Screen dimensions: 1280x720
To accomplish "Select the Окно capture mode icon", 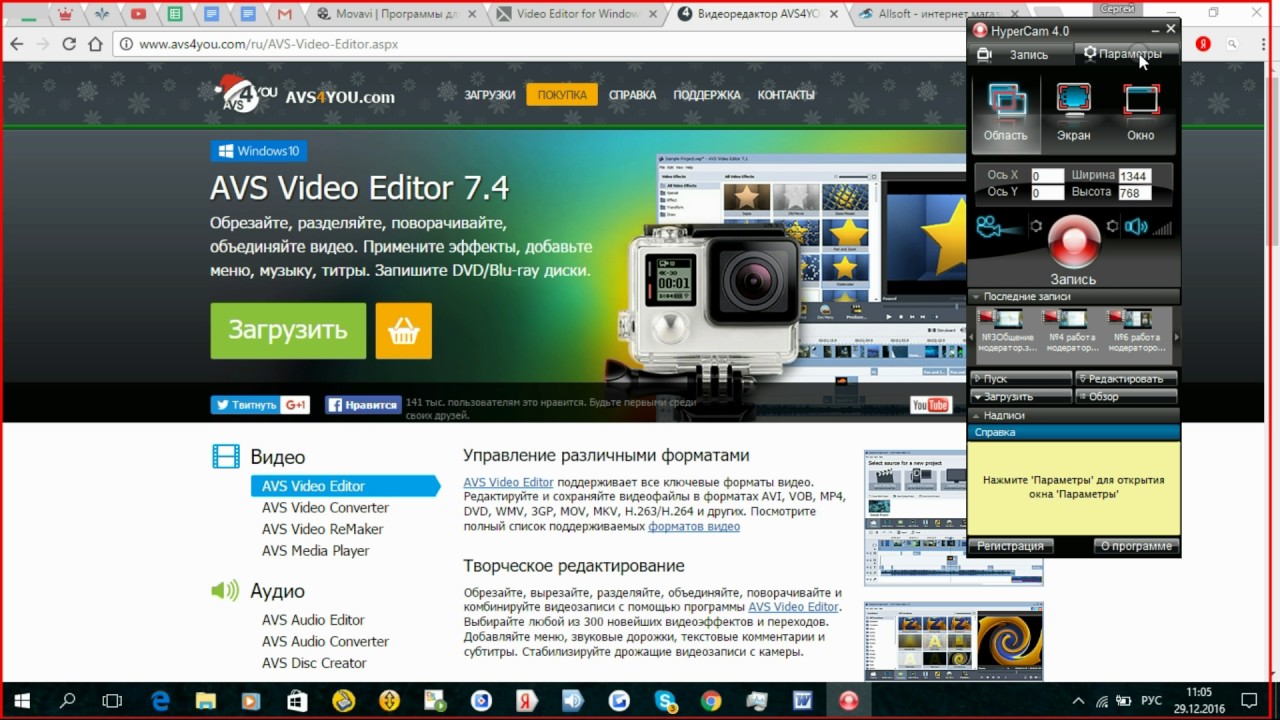I will 1141,113.
